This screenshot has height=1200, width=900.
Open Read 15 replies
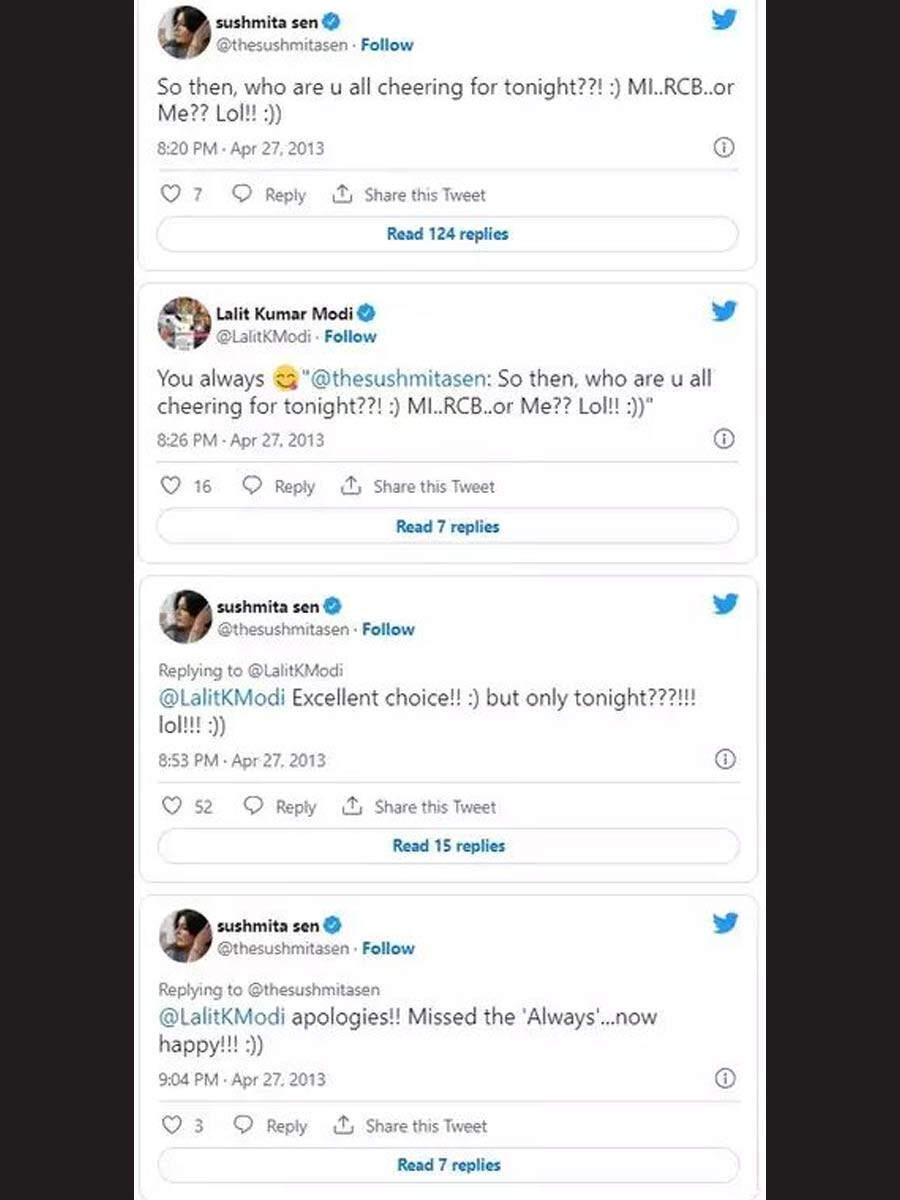point(449,846)
